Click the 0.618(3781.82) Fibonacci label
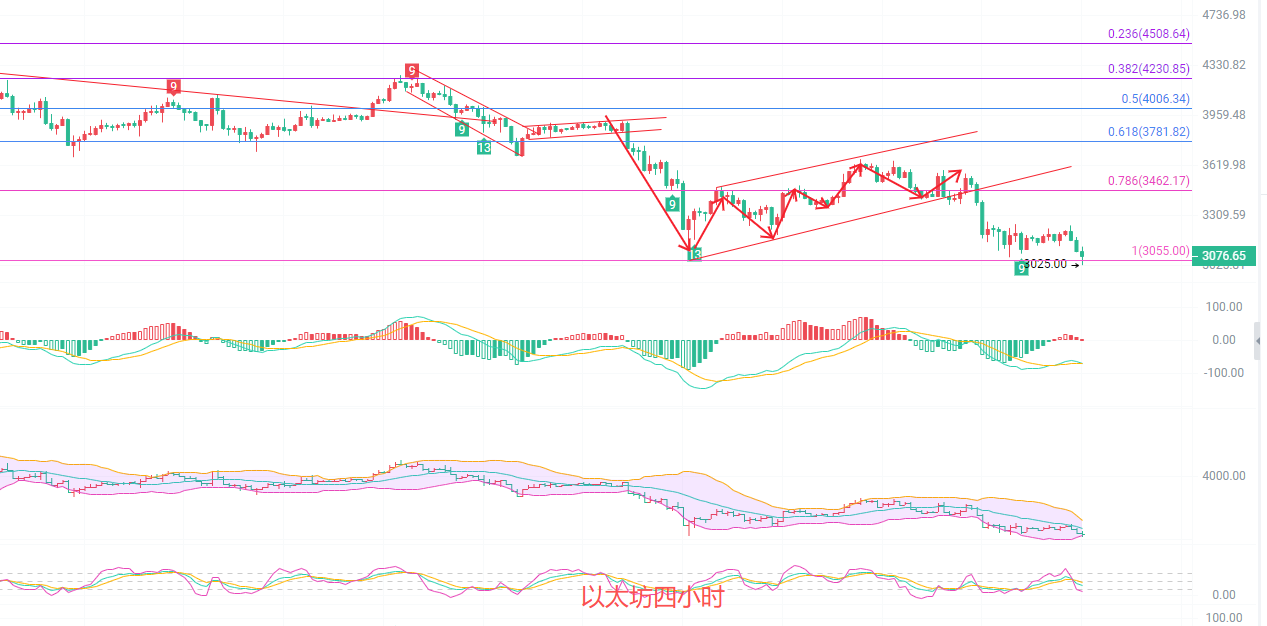This screenshot has width=1267, height=626. coord(1148,132)
